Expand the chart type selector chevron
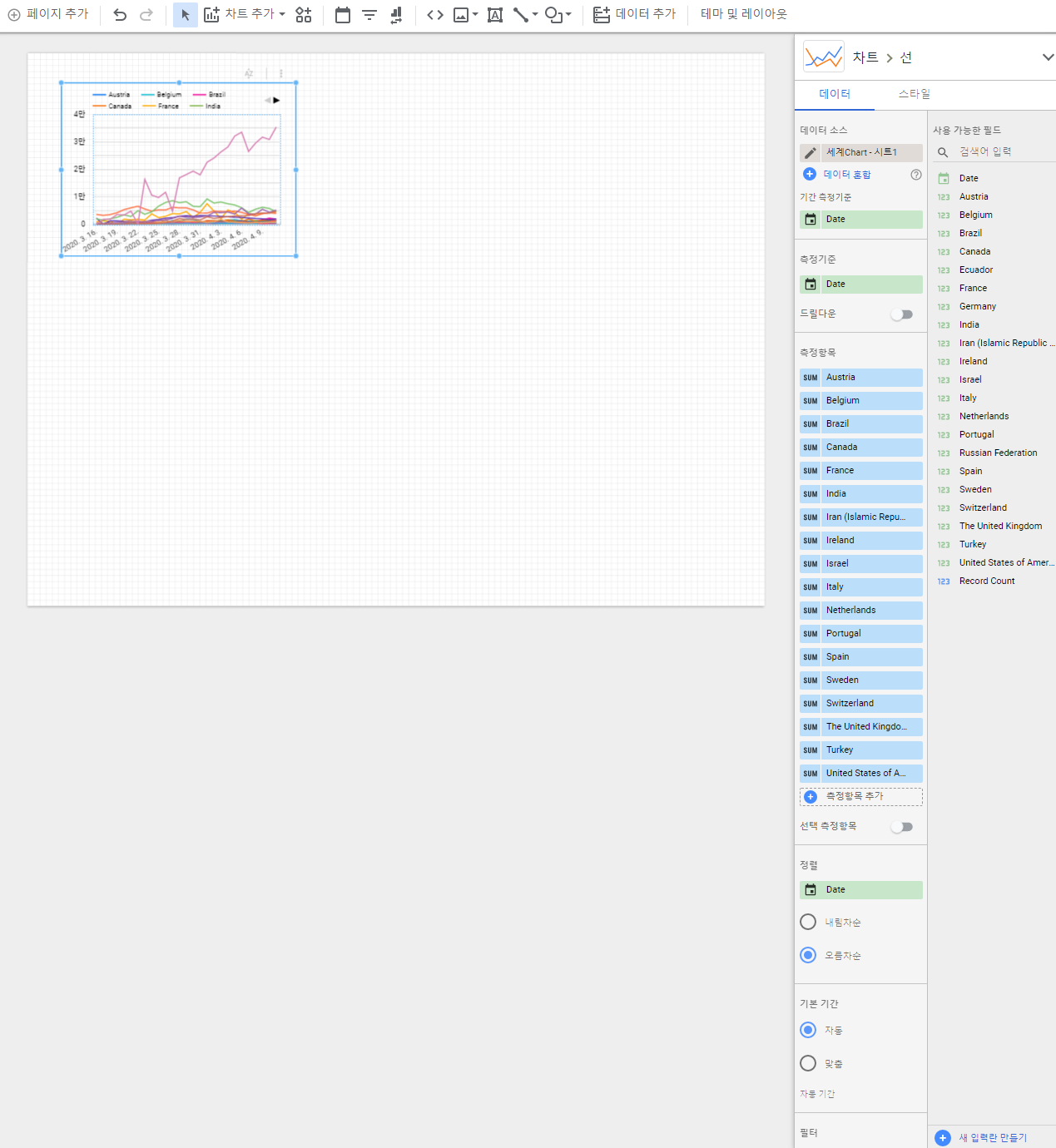The image size is (1056, 1148). point(1048,57)
